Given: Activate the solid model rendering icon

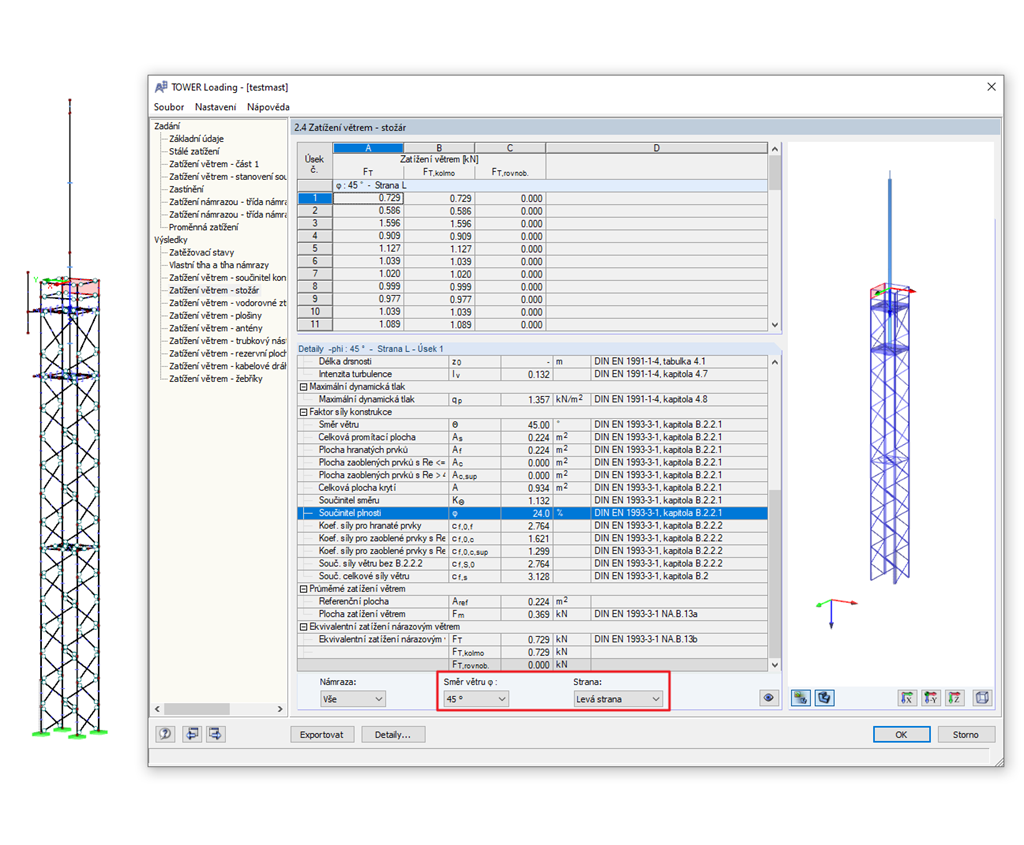Looking at the screenshot, I should point(823,698).
